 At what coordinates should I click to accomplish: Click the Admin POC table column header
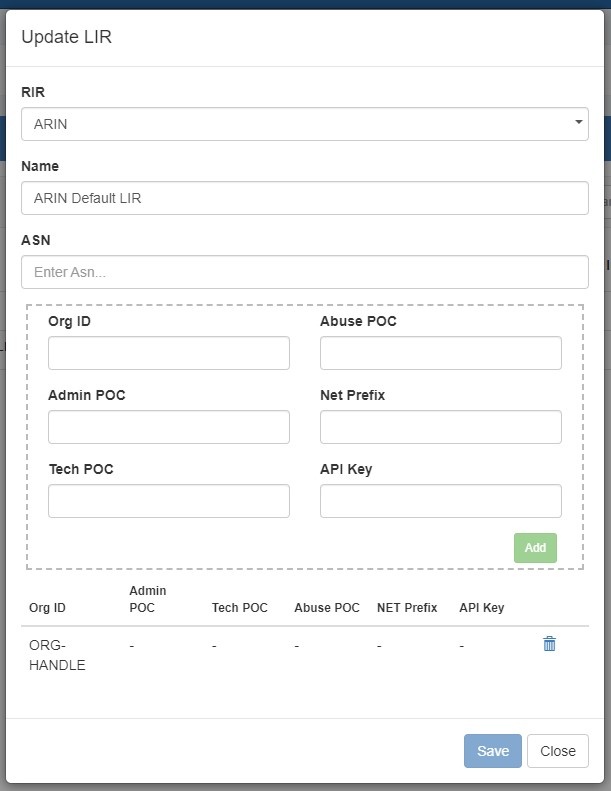[x=148, y=599]
